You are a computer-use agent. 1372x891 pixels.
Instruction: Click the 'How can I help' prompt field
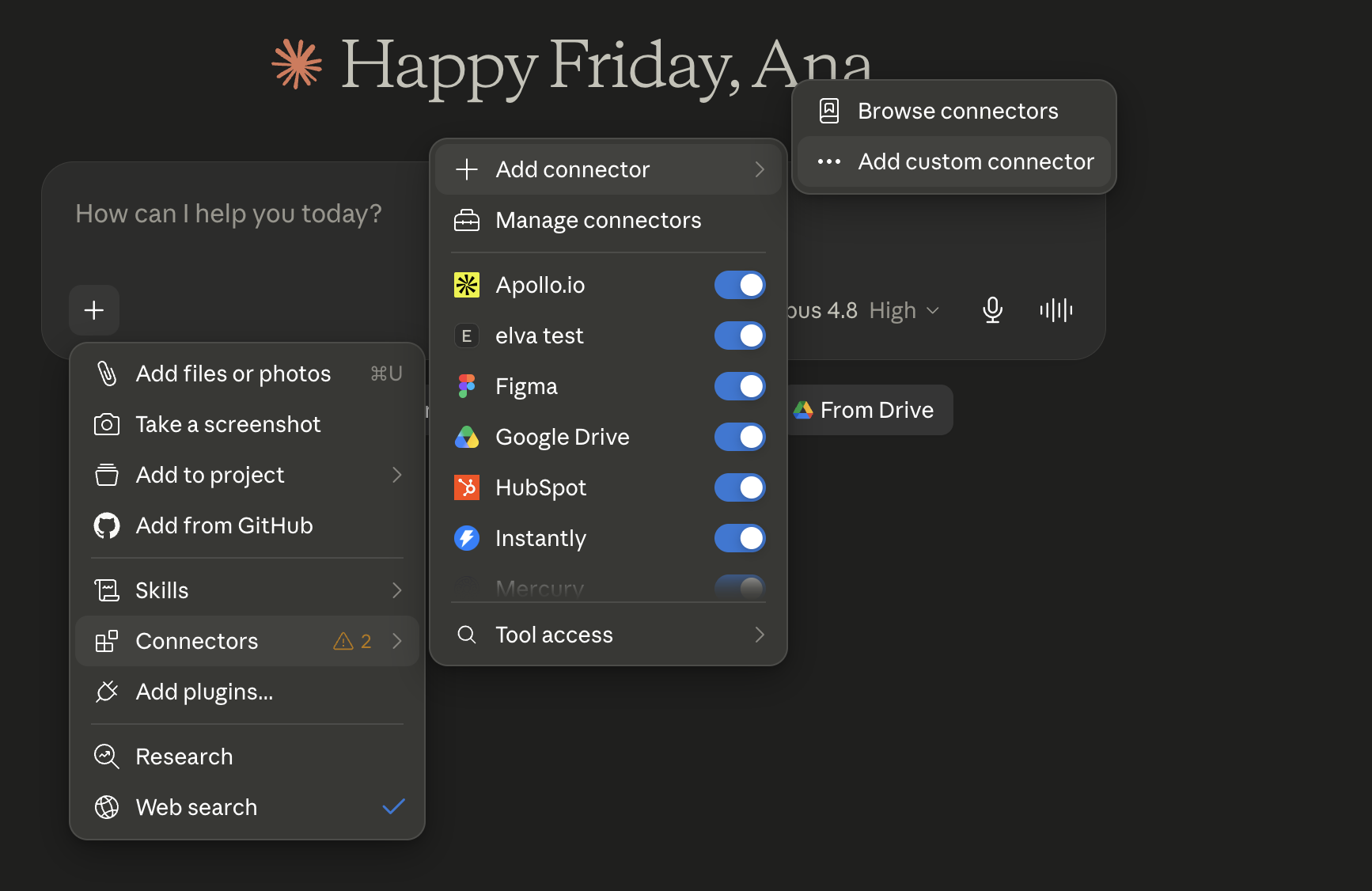point(229,214)
